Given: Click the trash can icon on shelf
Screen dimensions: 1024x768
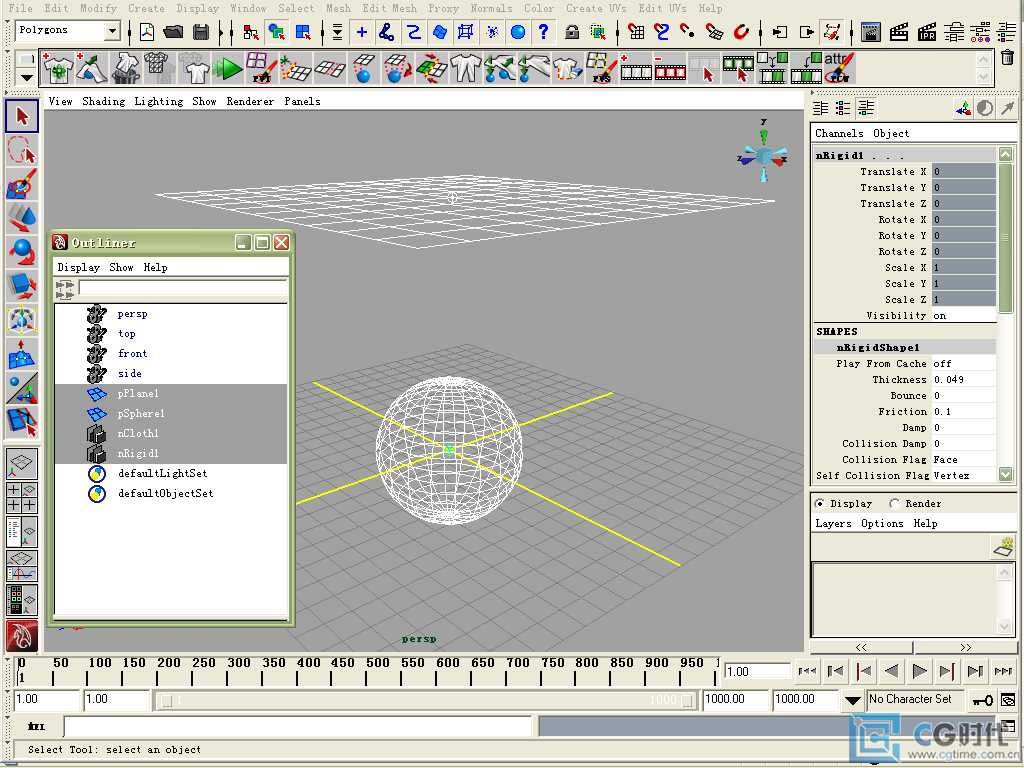Looking at the screenshot, I should point(1007,59).
